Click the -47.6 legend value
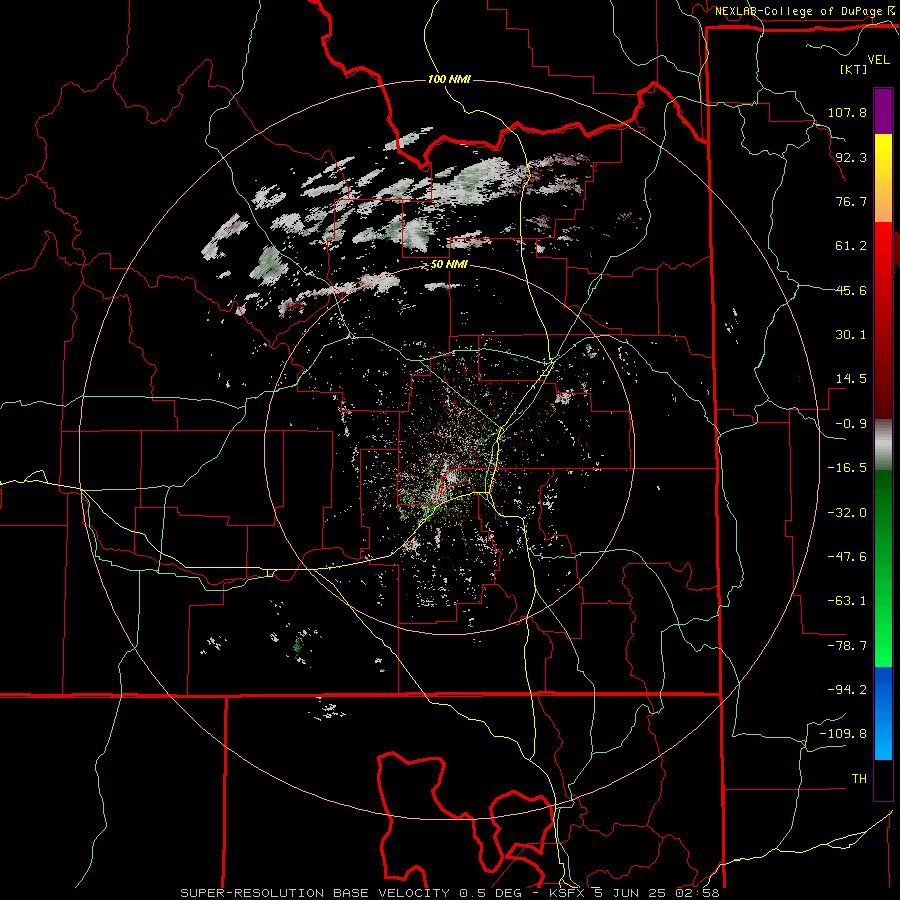The width and height of the screenshot is (900, 900). (x=847, y=557)
